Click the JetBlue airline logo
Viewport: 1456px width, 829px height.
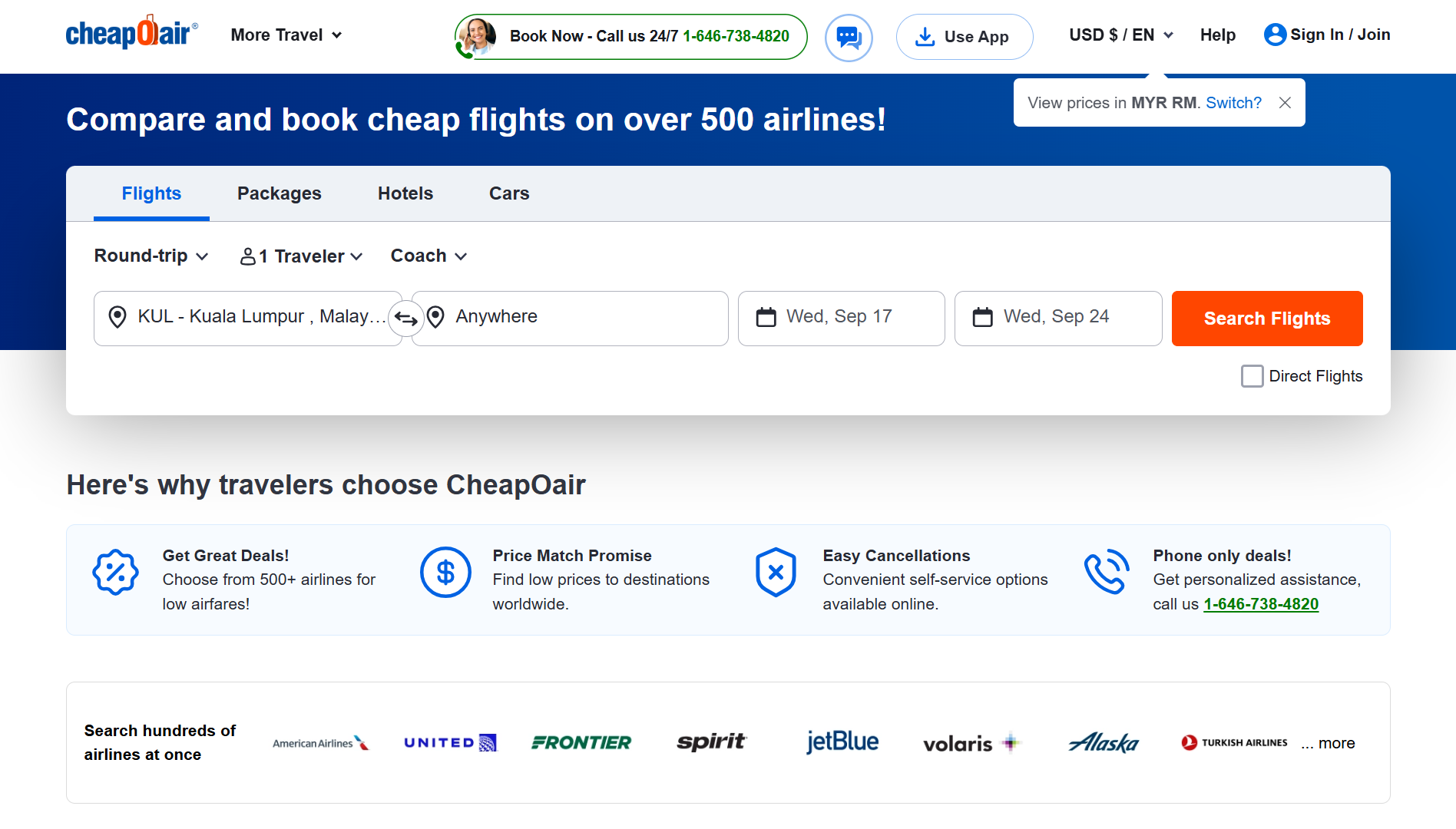tap(842, 741)
